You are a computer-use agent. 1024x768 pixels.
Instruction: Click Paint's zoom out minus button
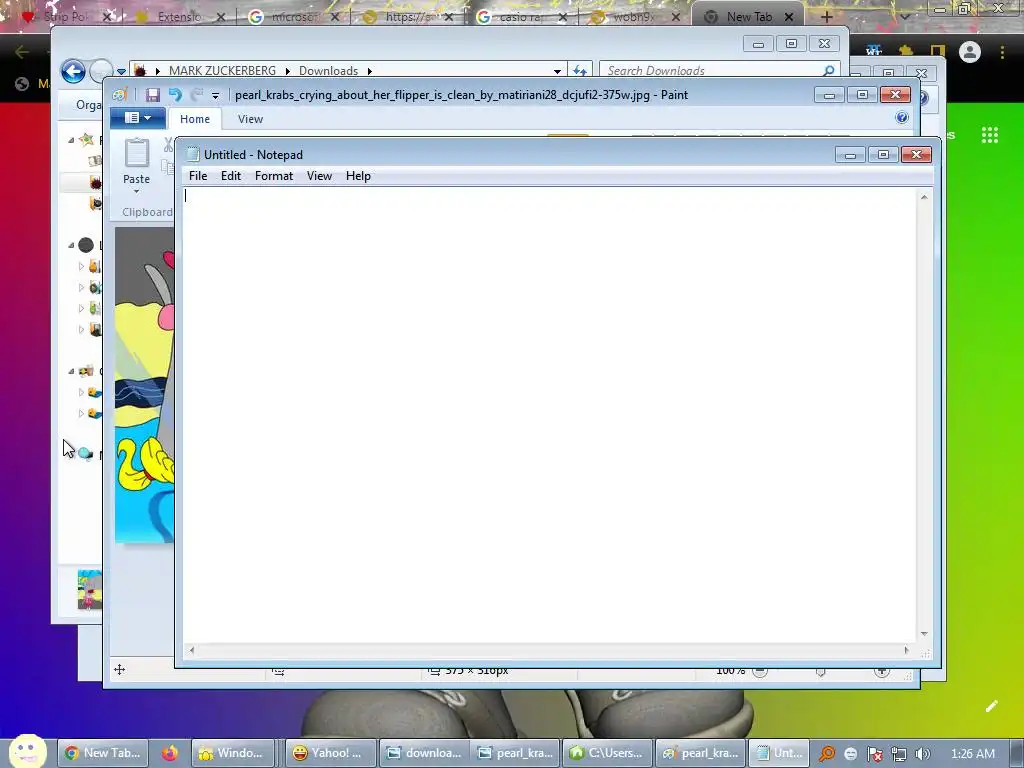pos(760,671)
